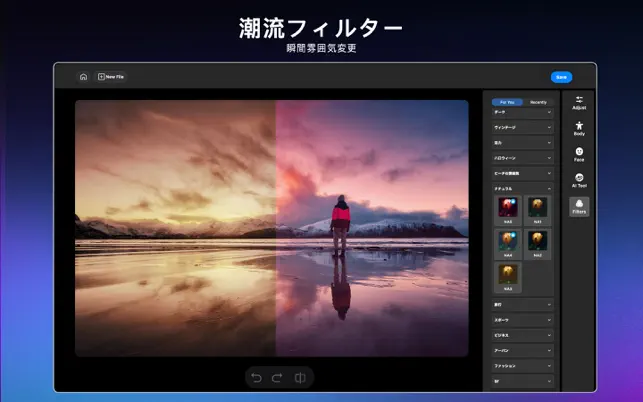Expand the topmost filter category under For You
The image size is (643, 402).
pos(522,112)
